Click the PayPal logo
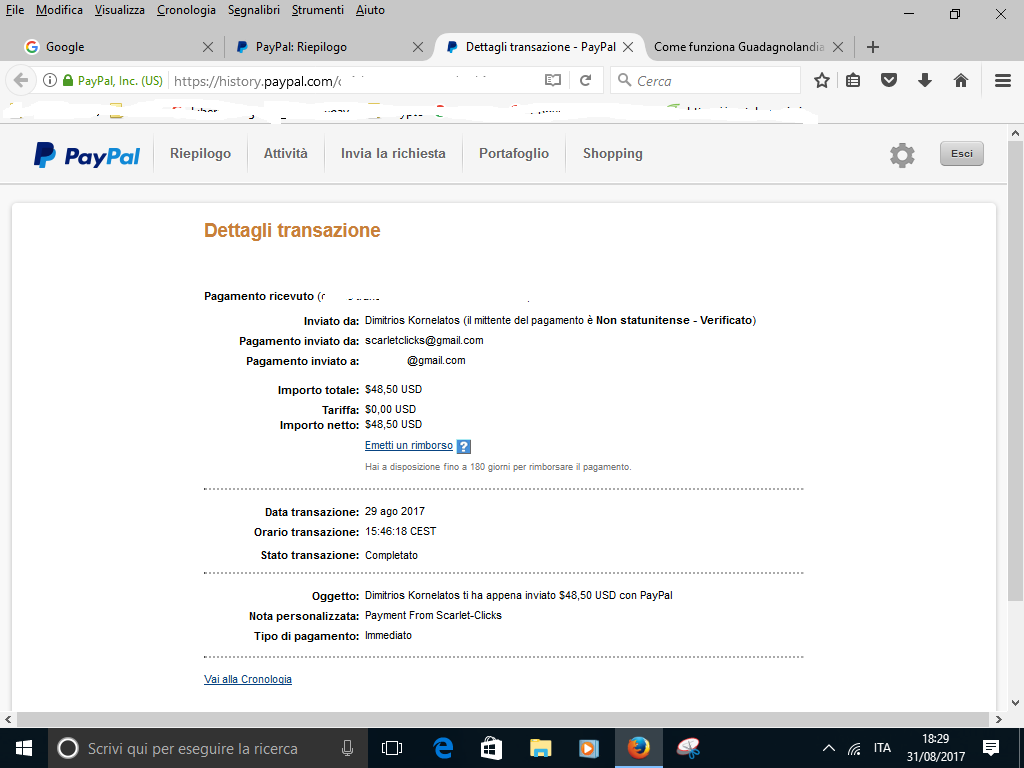Screen dimensions: 1024x768 click(x=87, y=155)
